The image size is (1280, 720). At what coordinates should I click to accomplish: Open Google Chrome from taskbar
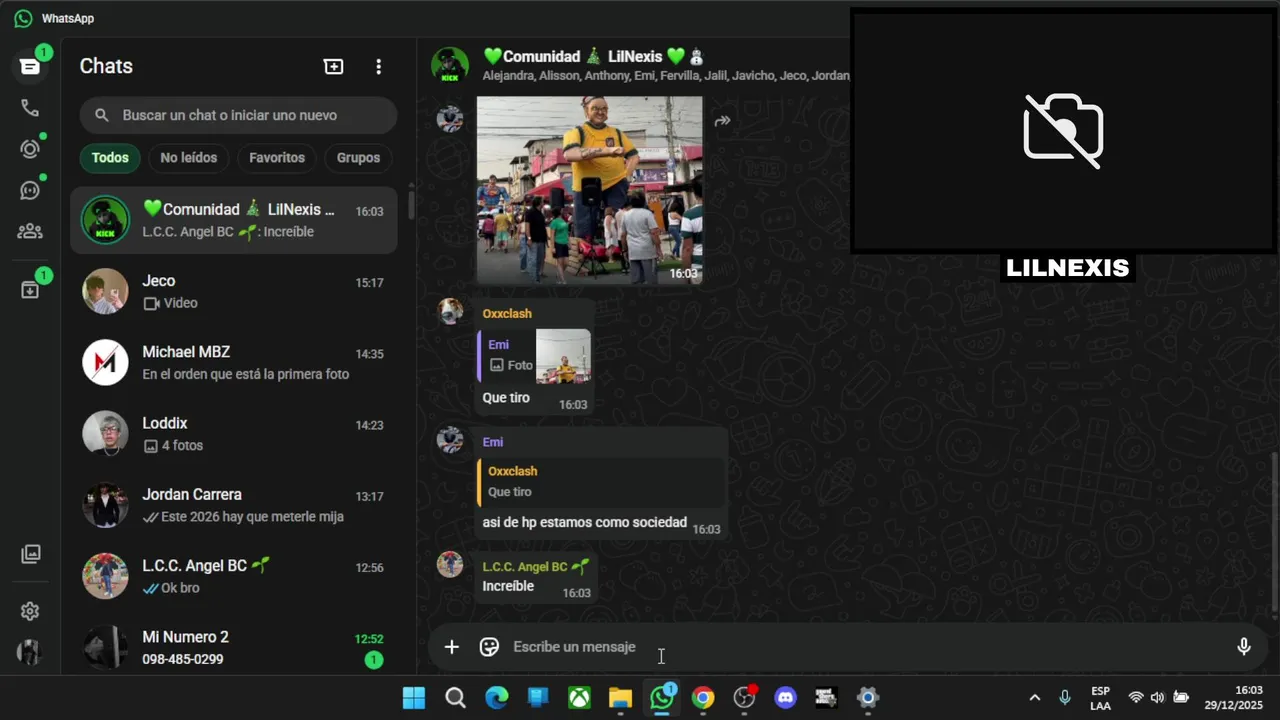(703, 698)
